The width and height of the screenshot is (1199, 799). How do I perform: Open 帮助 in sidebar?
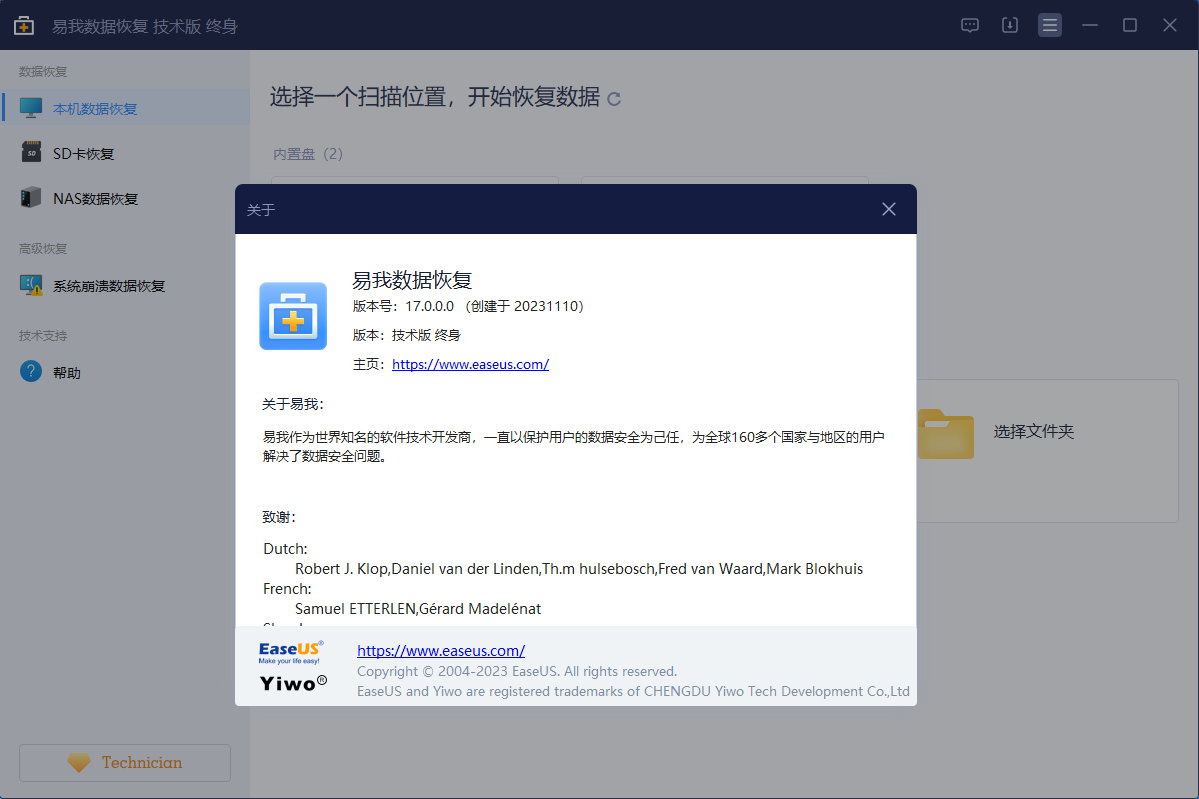pyautogui.click(x=125, y=372)
